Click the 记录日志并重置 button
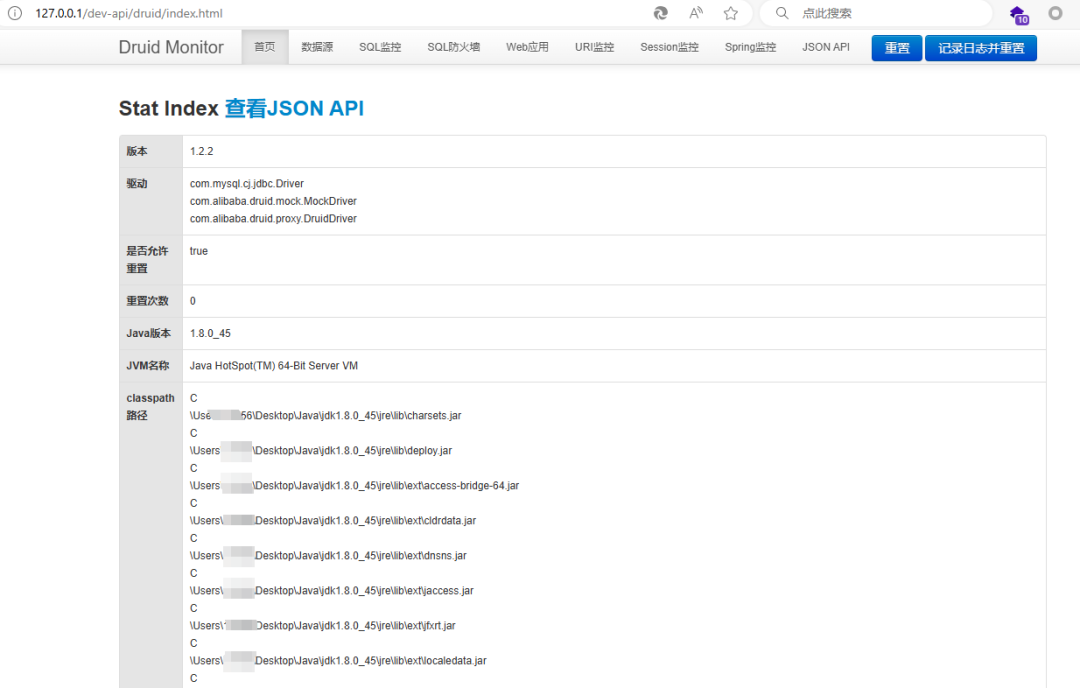The height and width of the screenshot is (688, 1080). coord(981,48)
